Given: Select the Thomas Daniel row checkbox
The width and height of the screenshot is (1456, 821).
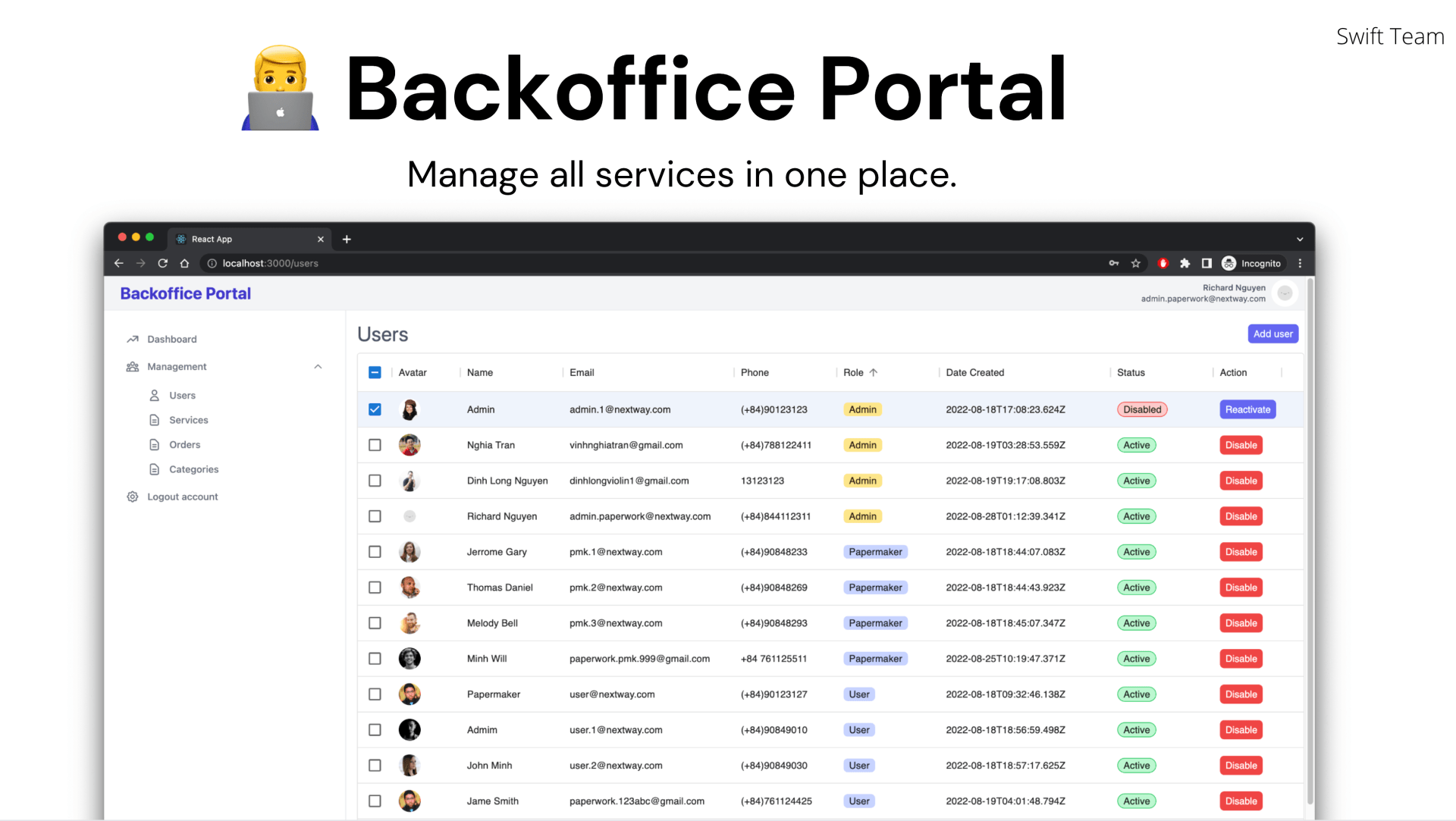Looking at the screenshot, I should [375, 588].
